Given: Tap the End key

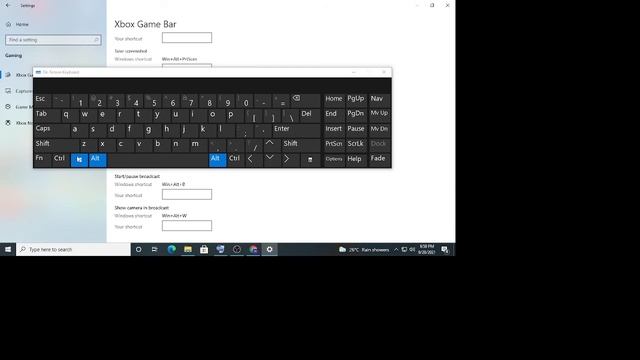Looking at the screenshot, I should pos(334,116).
